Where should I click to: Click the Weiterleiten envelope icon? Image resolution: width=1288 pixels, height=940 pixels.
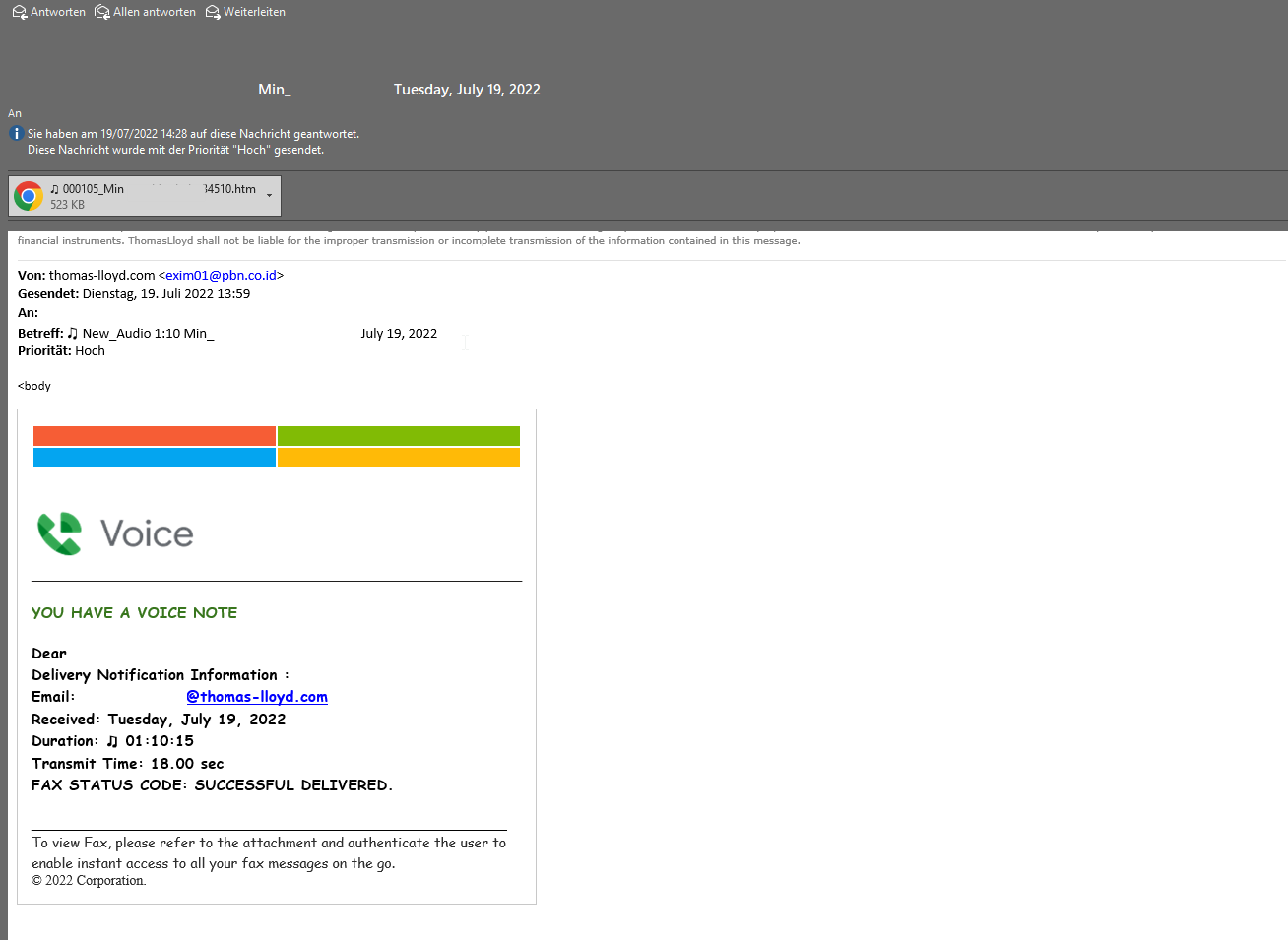[213, 12]
